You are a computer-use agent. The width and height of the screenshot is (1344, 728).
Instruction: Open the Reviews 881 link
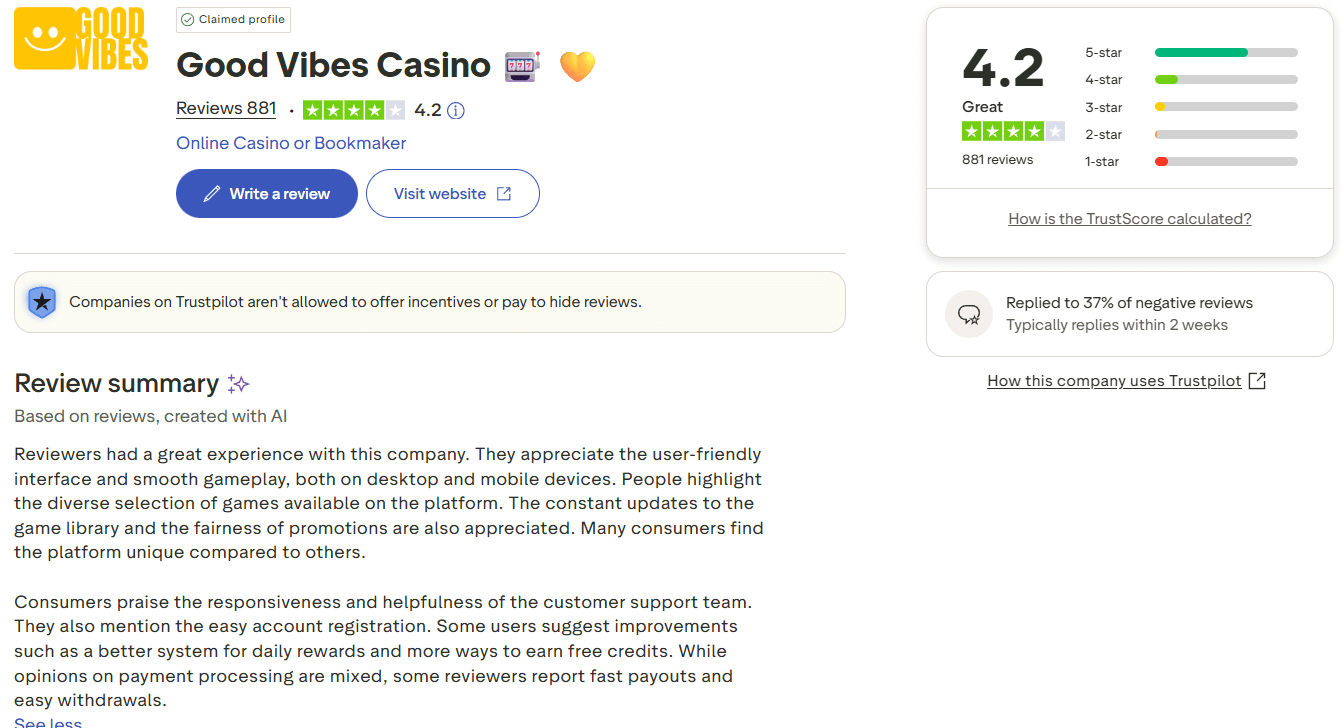click(226, 109)
